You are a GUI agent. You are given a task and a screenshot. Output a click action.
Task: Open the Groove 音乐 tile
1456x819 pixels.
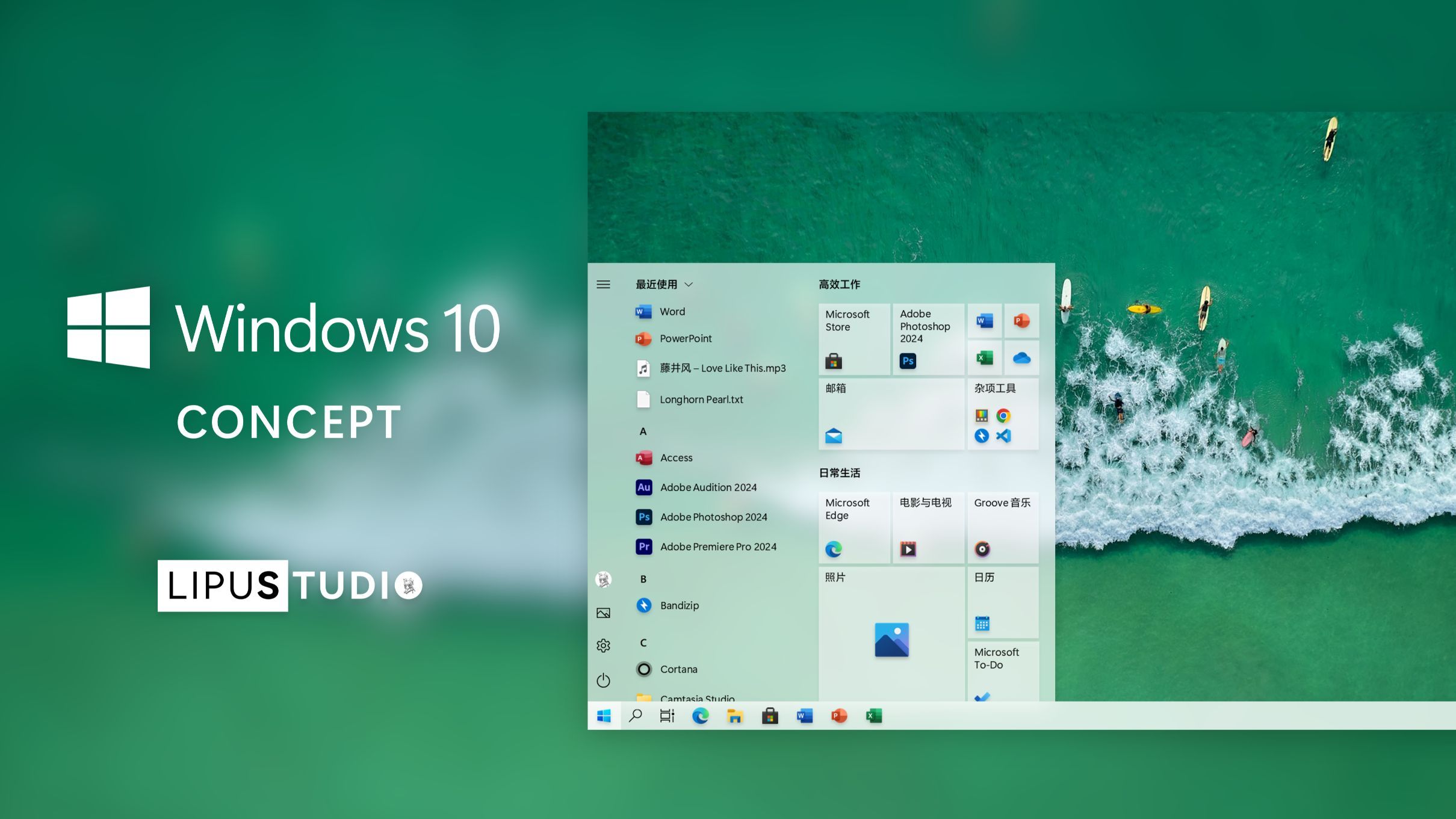click(1003, 528)
